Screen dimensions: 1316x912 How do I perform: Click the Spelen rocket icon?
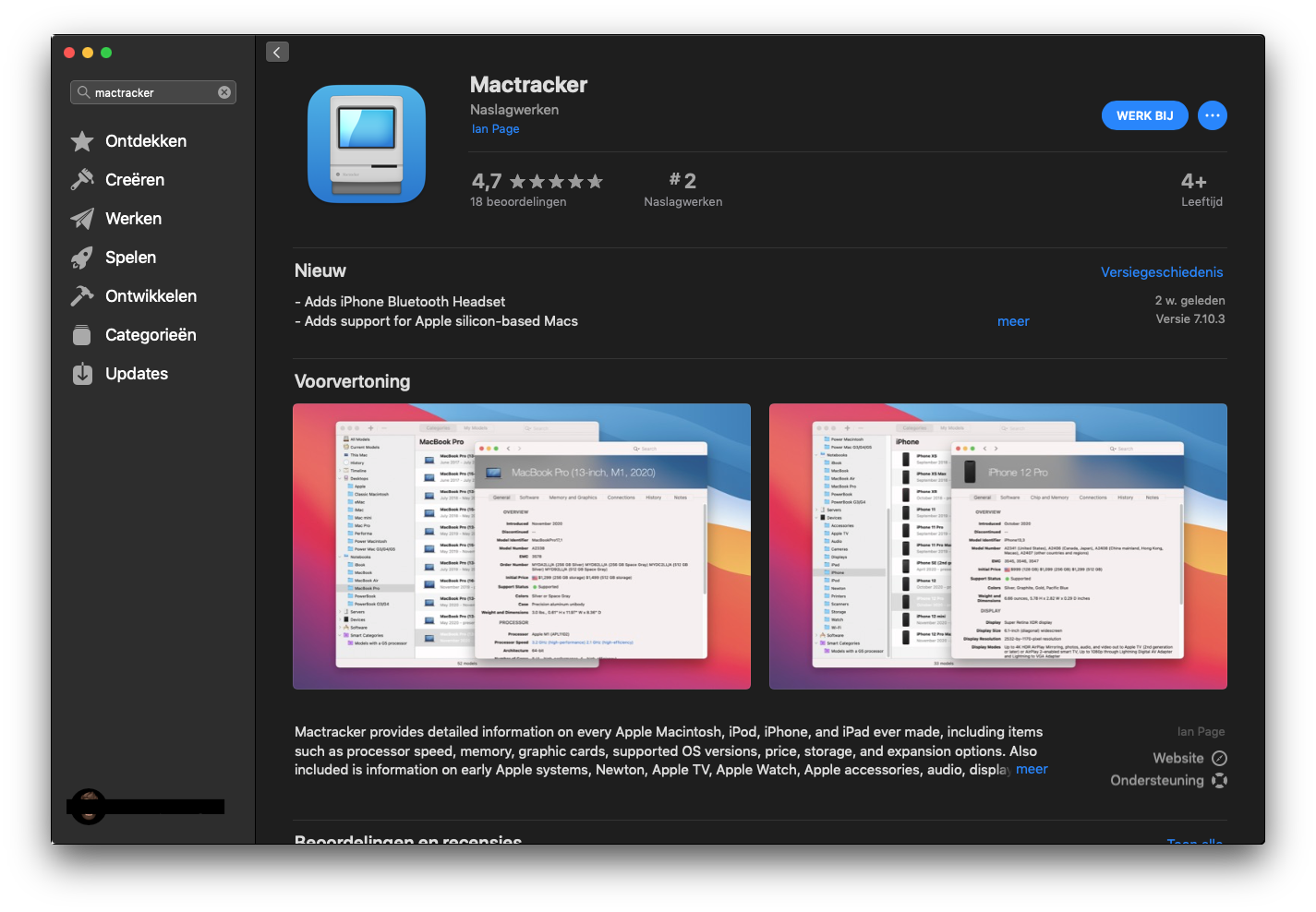[82, 258]
